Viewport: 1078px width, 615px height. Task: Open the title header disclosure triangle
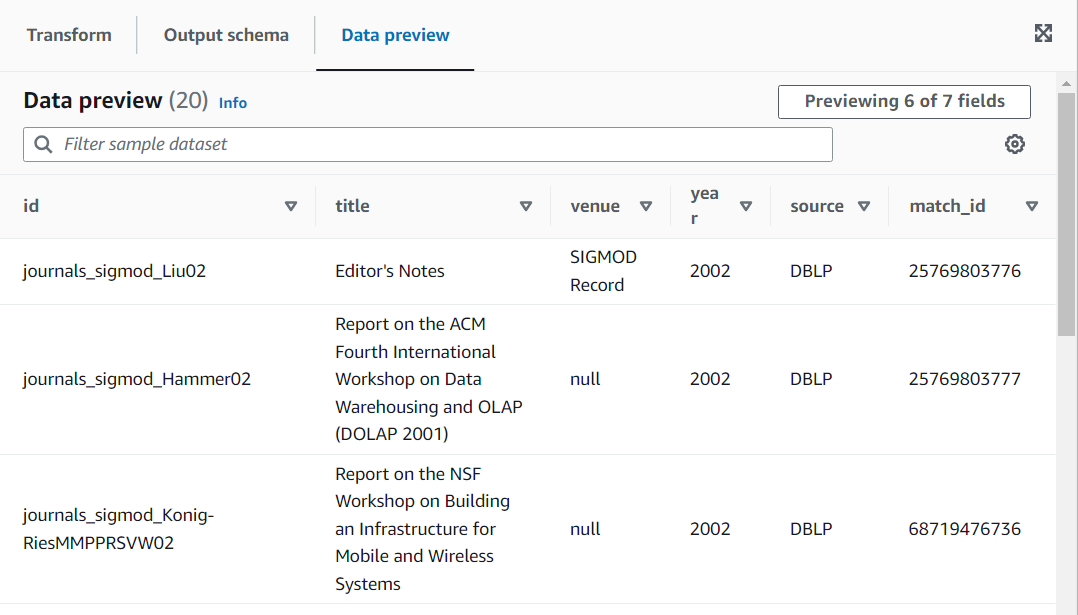[526, 206]
